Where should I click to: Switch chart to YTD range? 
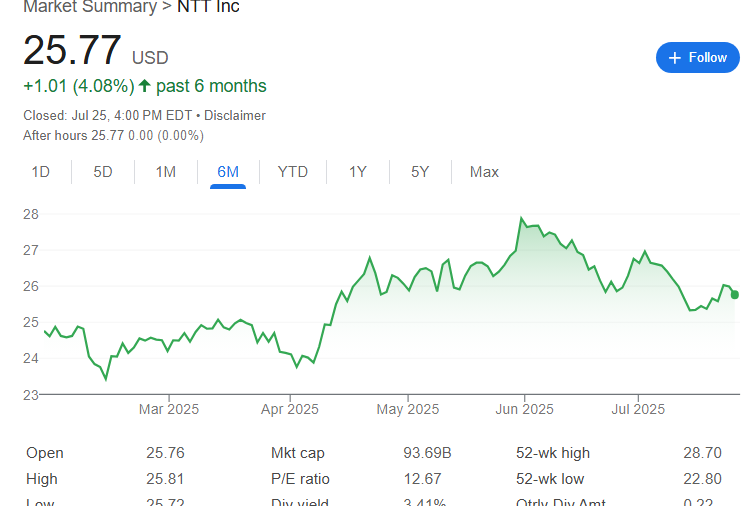pos(293,172)
